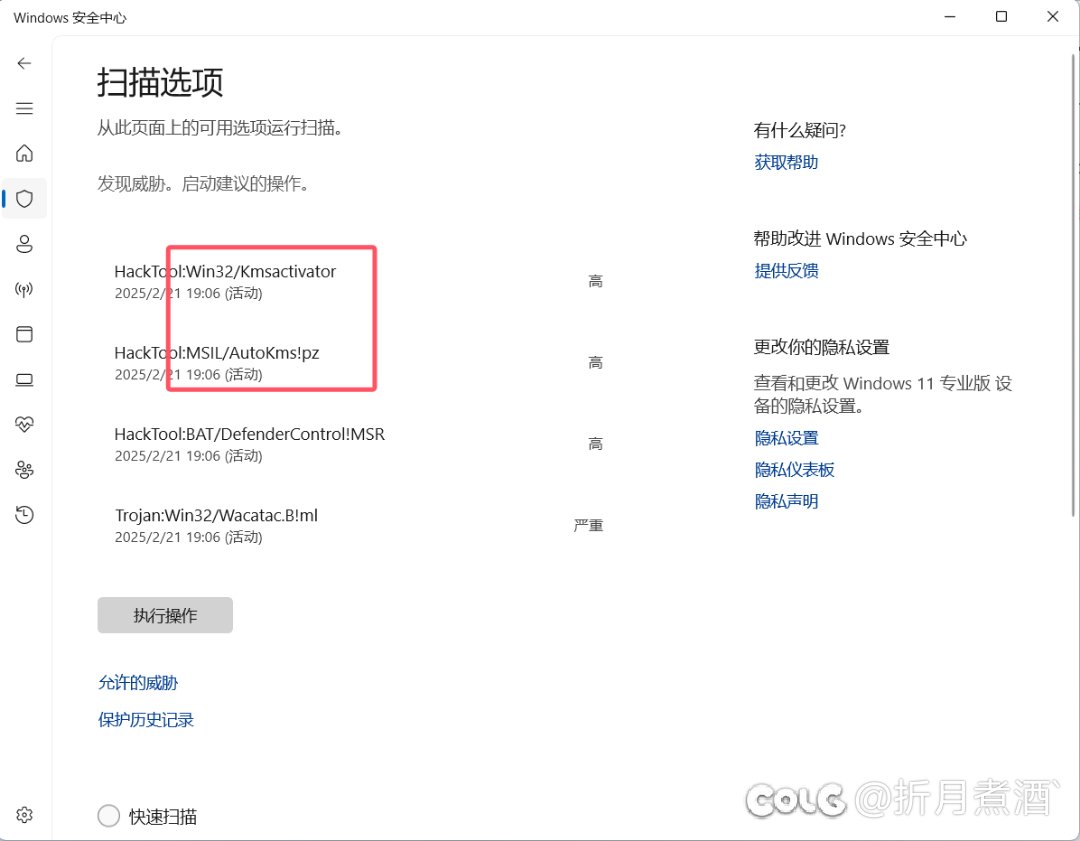Open Protection history clock icon

pos(24,515)
